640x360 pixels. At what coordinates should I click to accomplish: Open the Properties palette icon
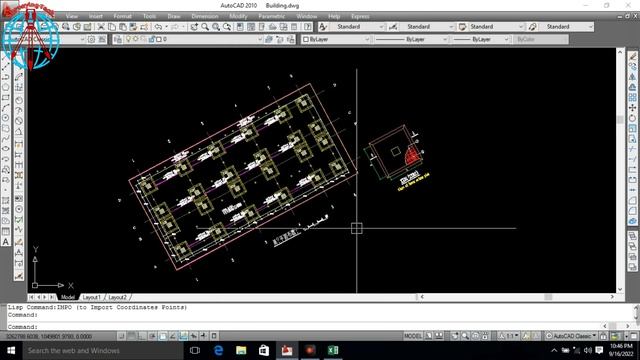[240, 27]
